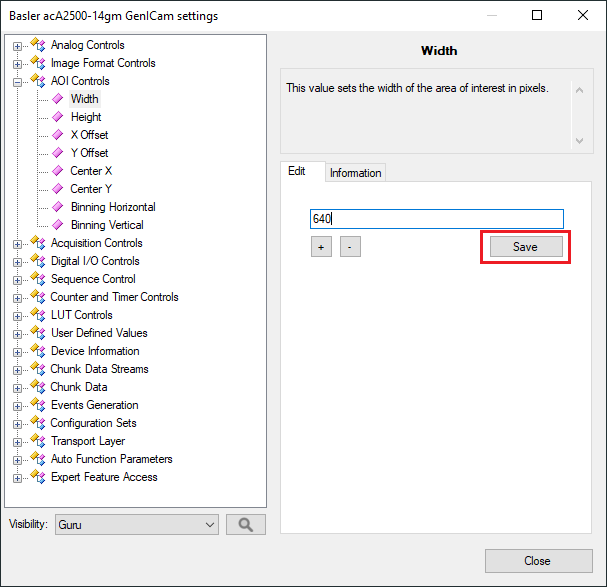Increase the width with the plus button
The width and height of the screenshot is (607, 587).
point(321,247)
